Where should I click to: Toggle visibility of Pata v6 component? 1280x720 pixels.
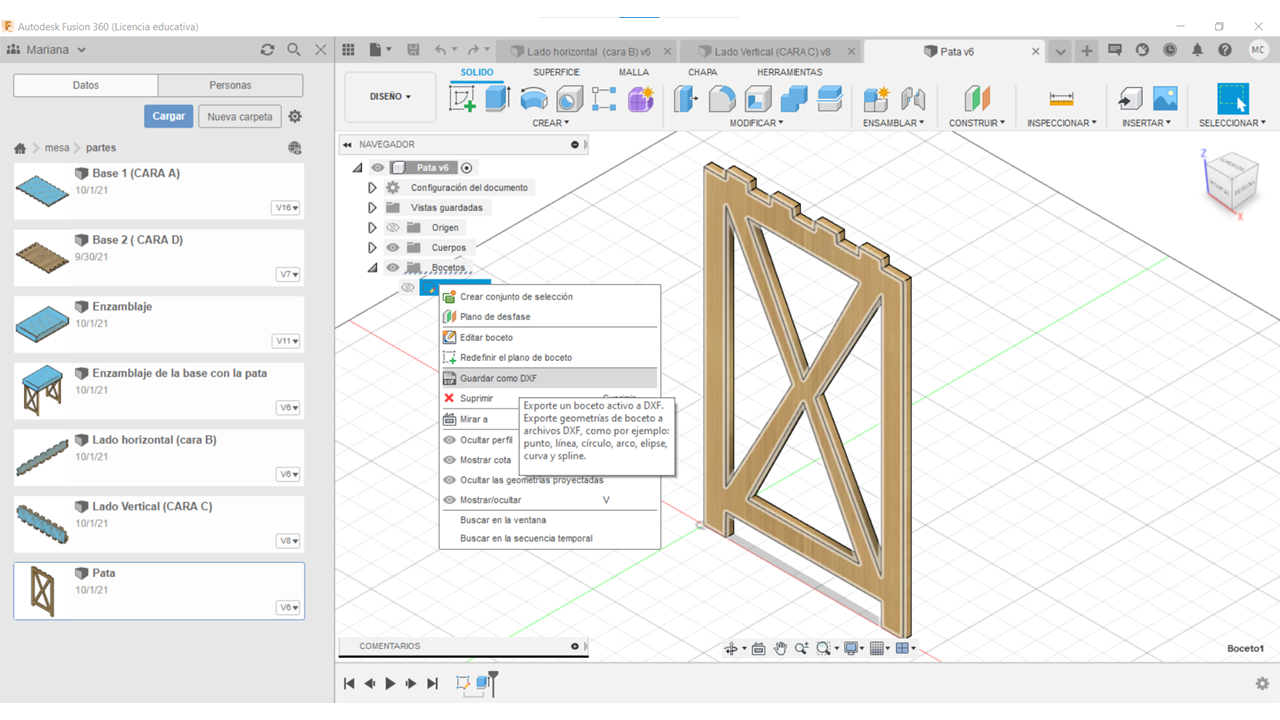(377, 168)
